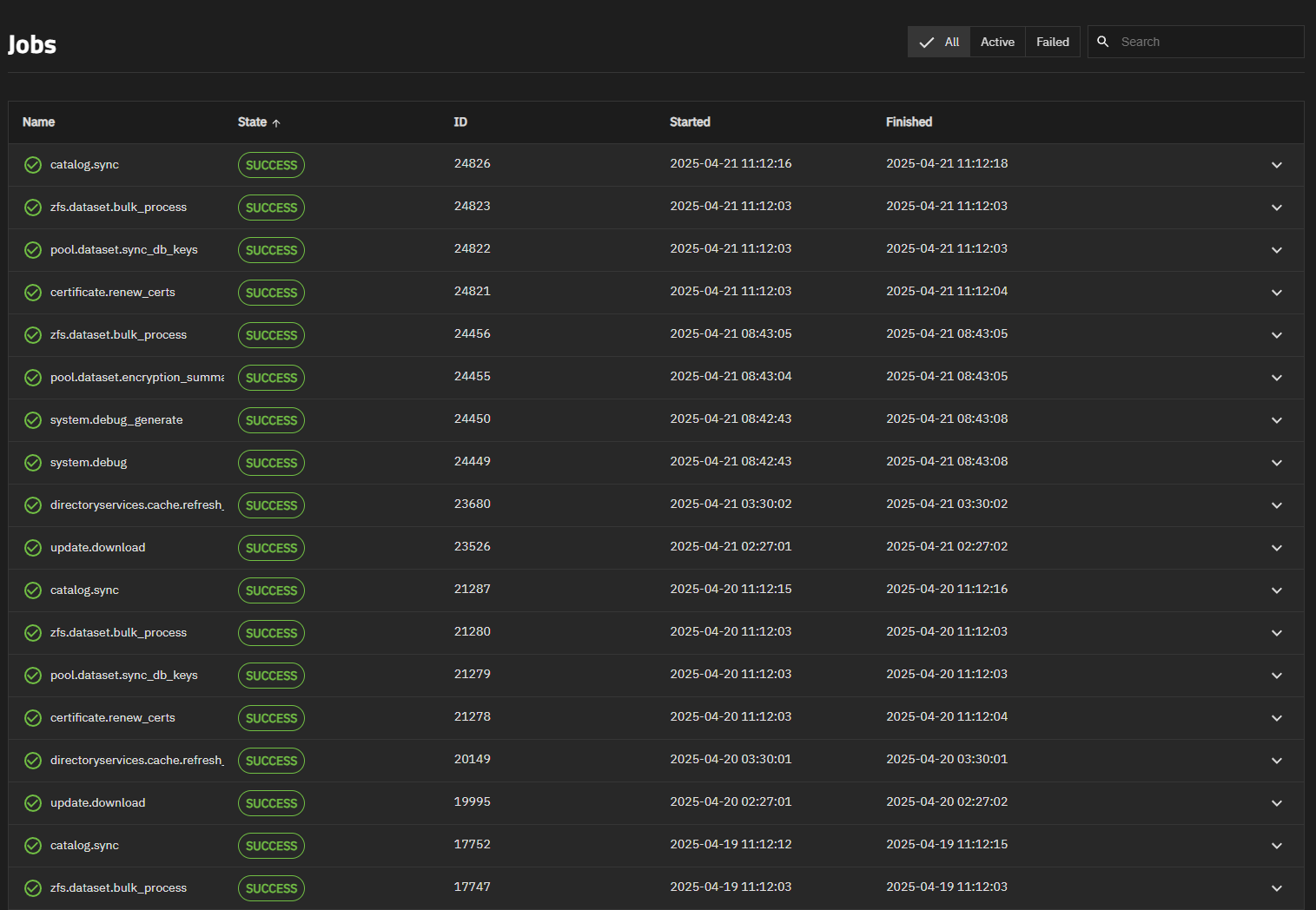Expand details for job 17747
This screenshot has height=910, width=1316.
tap(1277, 888)
